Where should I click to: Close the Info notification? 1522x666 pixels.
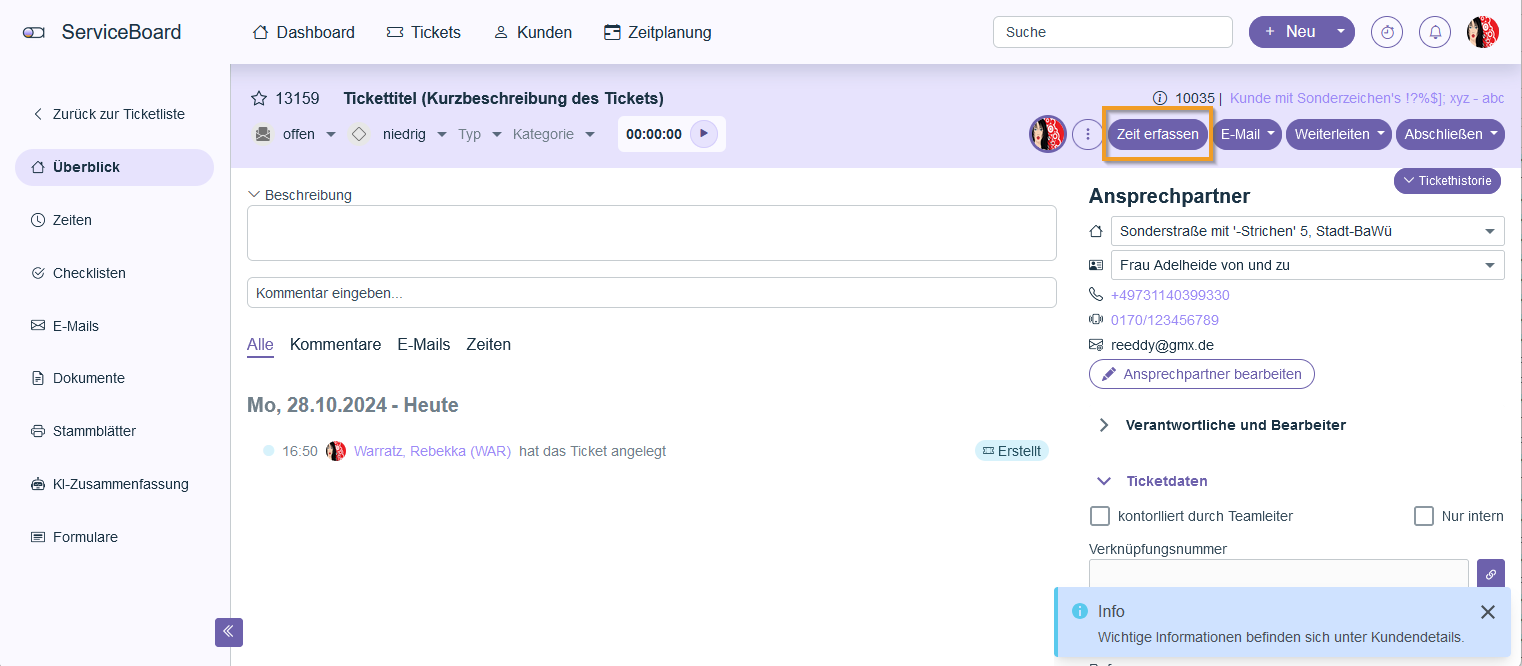click(1488, 612)
